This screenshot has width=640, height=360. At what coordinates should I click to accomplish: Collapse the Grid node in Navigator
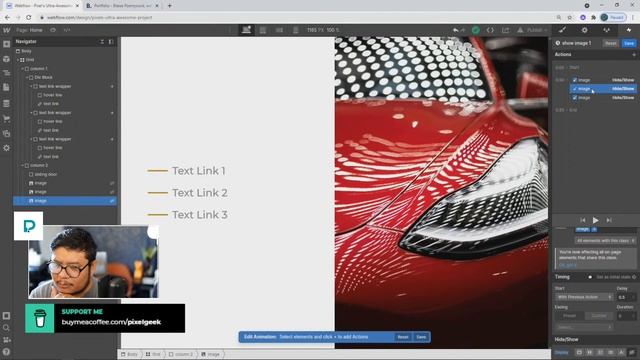click(x=18, y=60)
